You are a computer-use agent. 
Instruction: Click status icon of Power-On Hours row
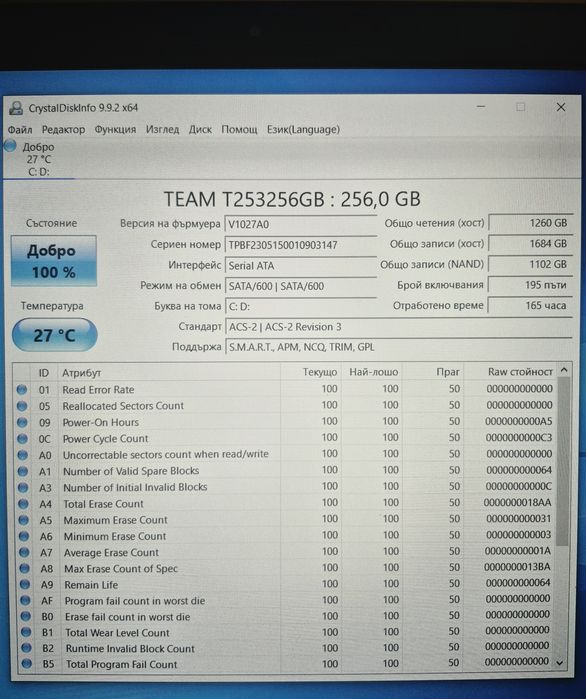22,422
